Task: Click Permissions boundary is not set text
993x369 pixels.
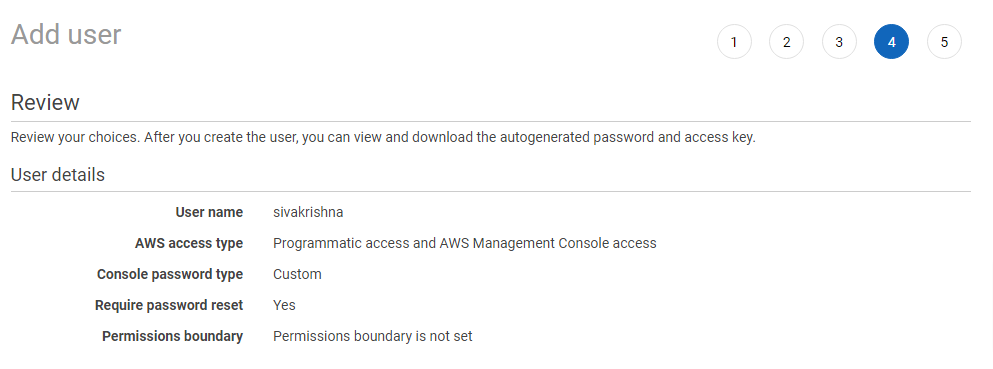Action: pyautogui.click(x=372, y=336)
